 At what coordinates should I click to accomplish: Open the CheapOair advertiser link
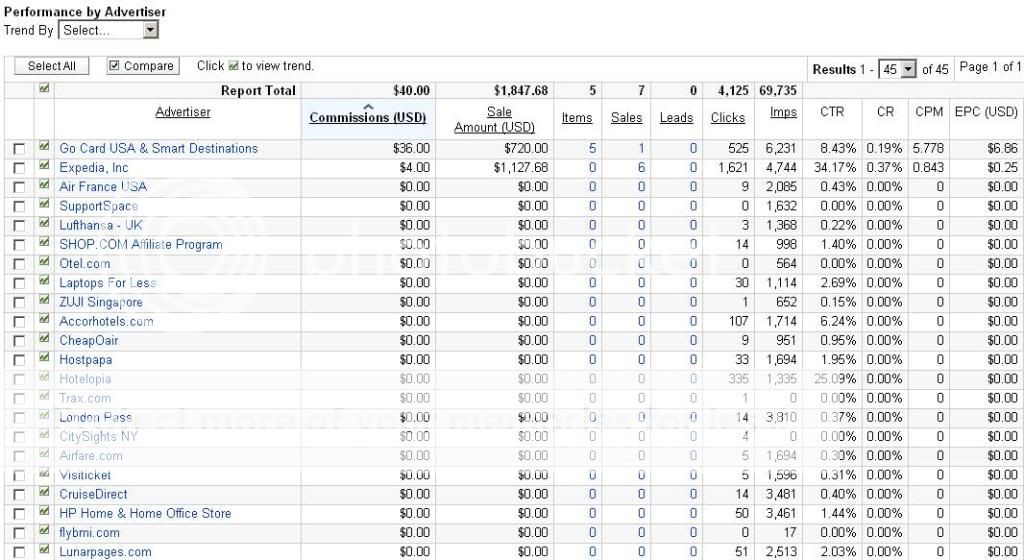(89, 341)
